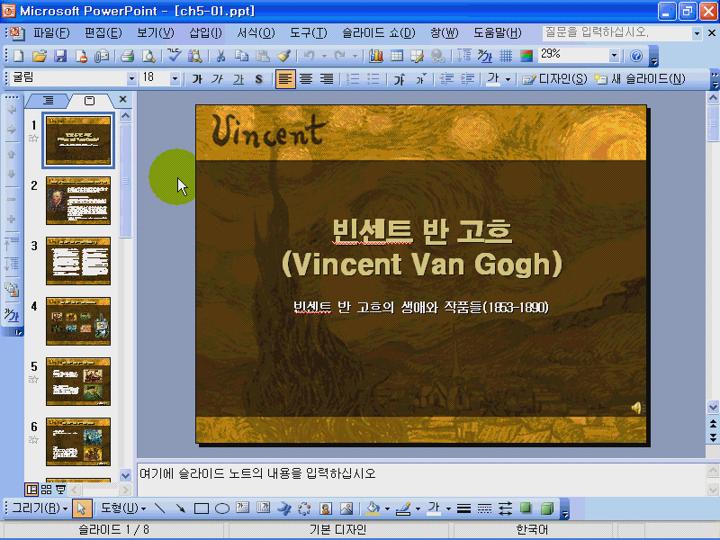
Task: Toggle center alignment button
Action: click(306, 79)
